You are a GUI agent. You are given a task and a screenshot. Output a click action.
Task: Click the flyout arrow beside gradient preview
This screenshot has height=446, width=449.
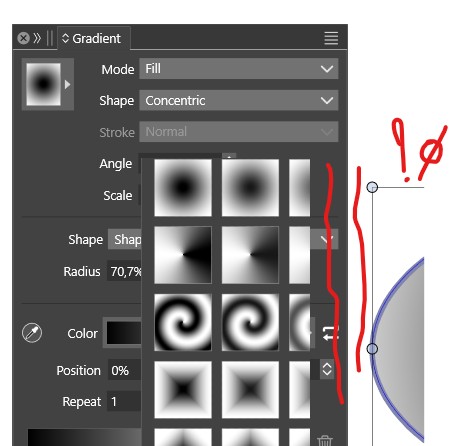point(68,85)
